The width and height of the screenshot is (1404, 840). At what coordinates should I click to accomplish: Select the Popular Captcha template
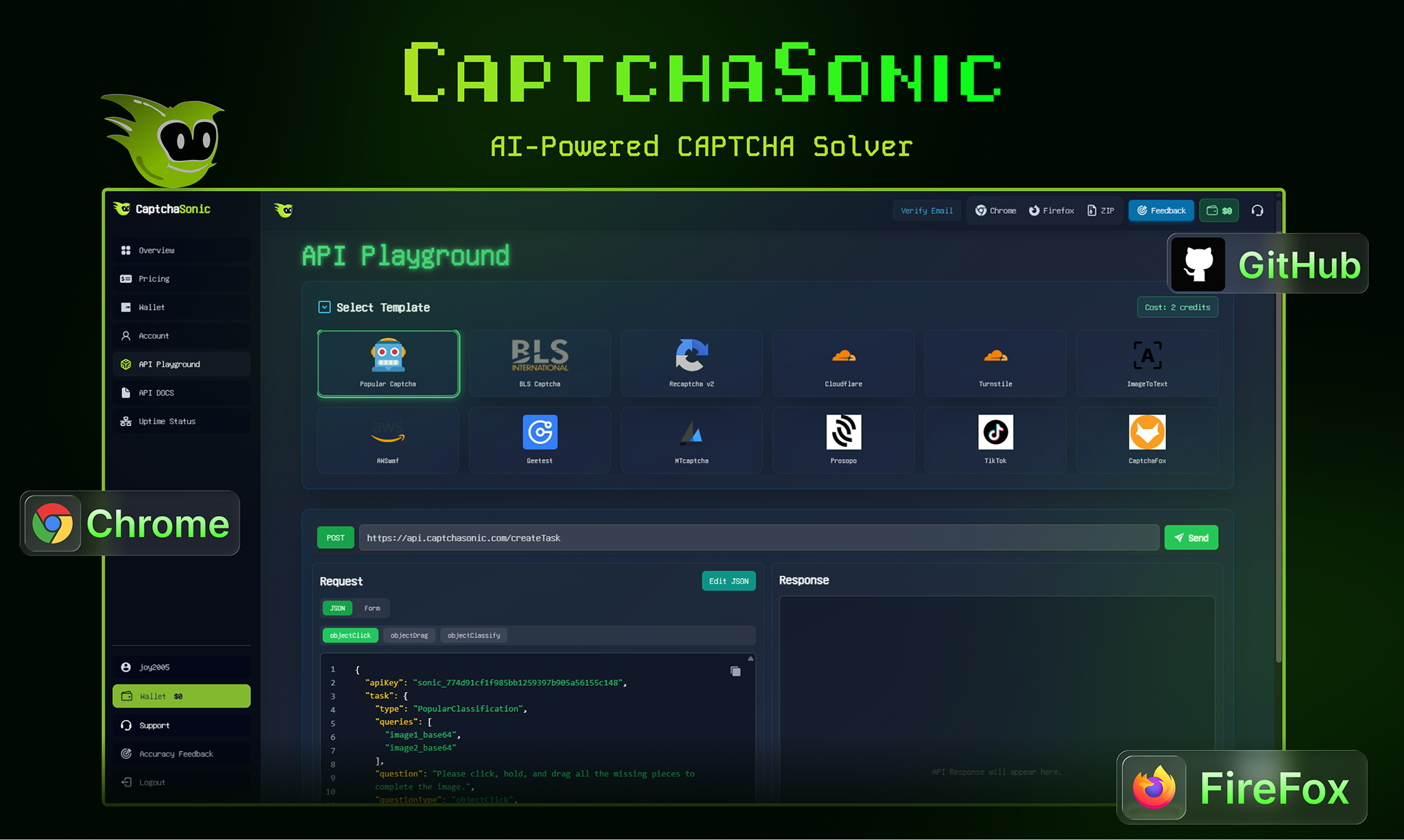coord(388,364)
